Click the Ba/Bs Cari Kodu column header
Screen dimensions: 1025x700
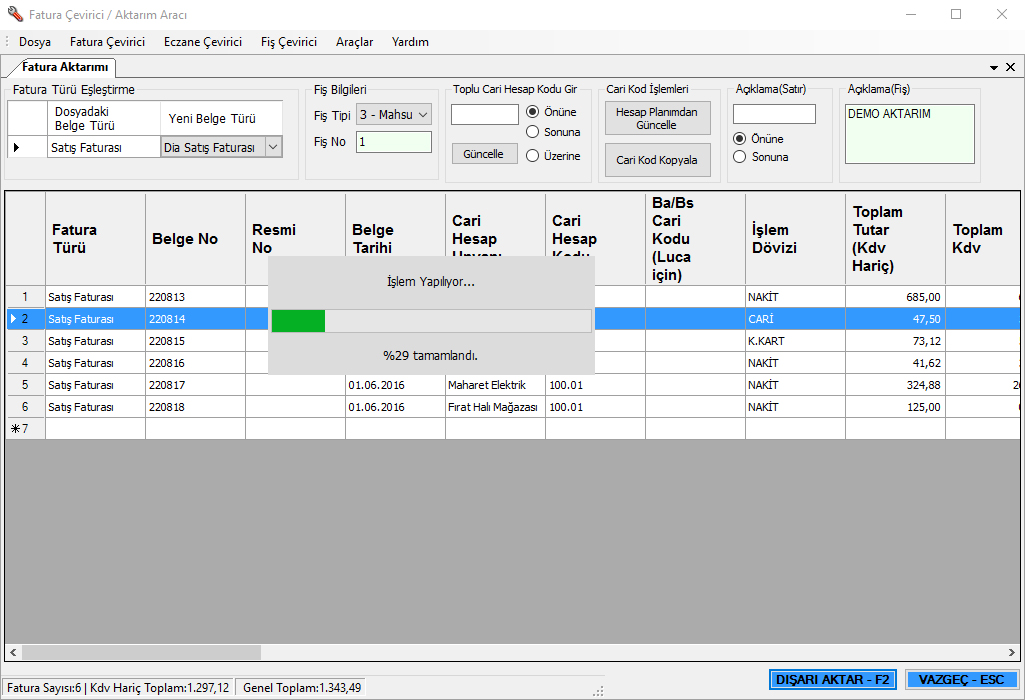pyautogui.click(x=696, y=239)
